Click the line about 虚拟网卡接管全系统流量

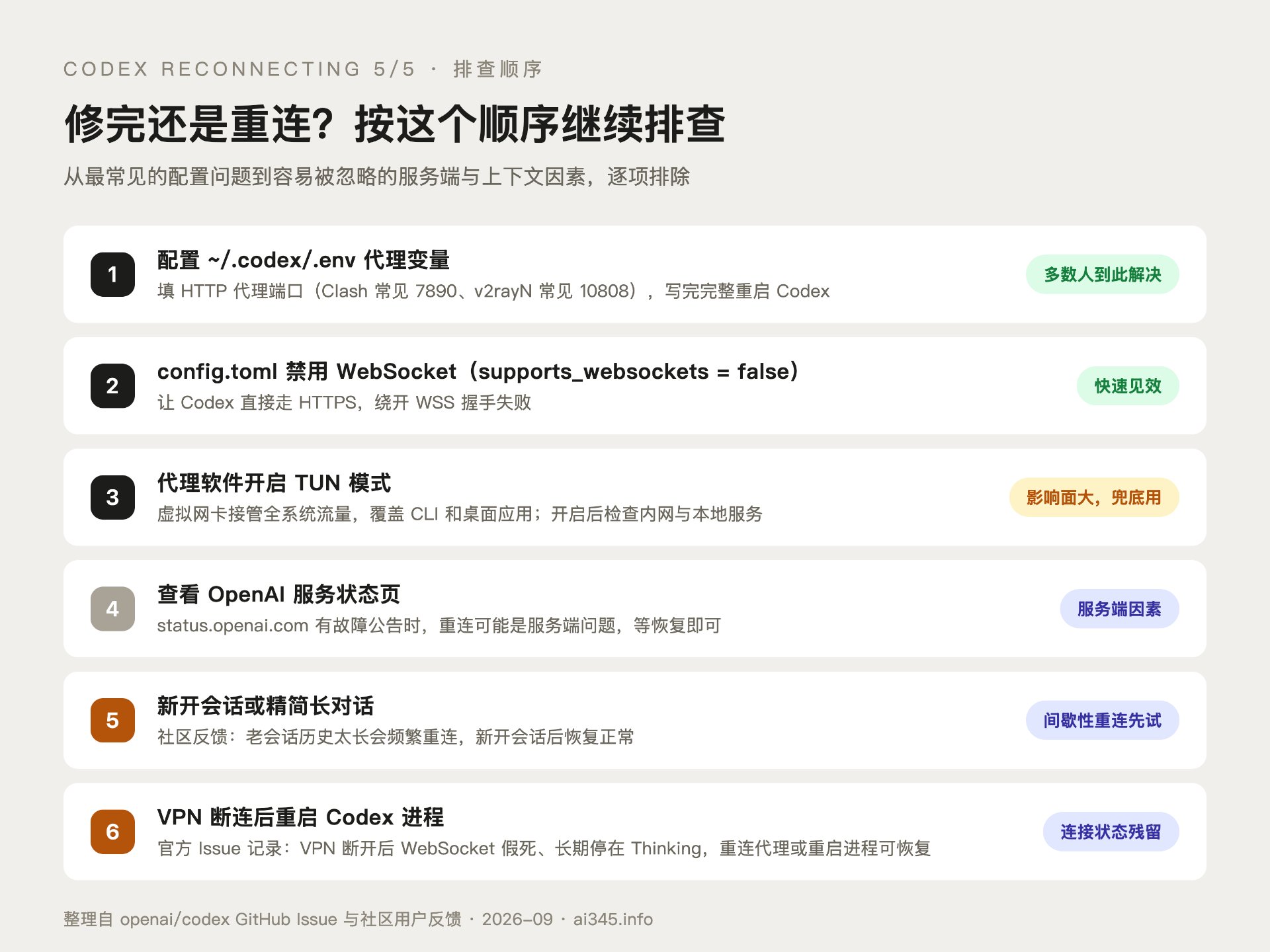pyautogui.click(x=460, y=514)
